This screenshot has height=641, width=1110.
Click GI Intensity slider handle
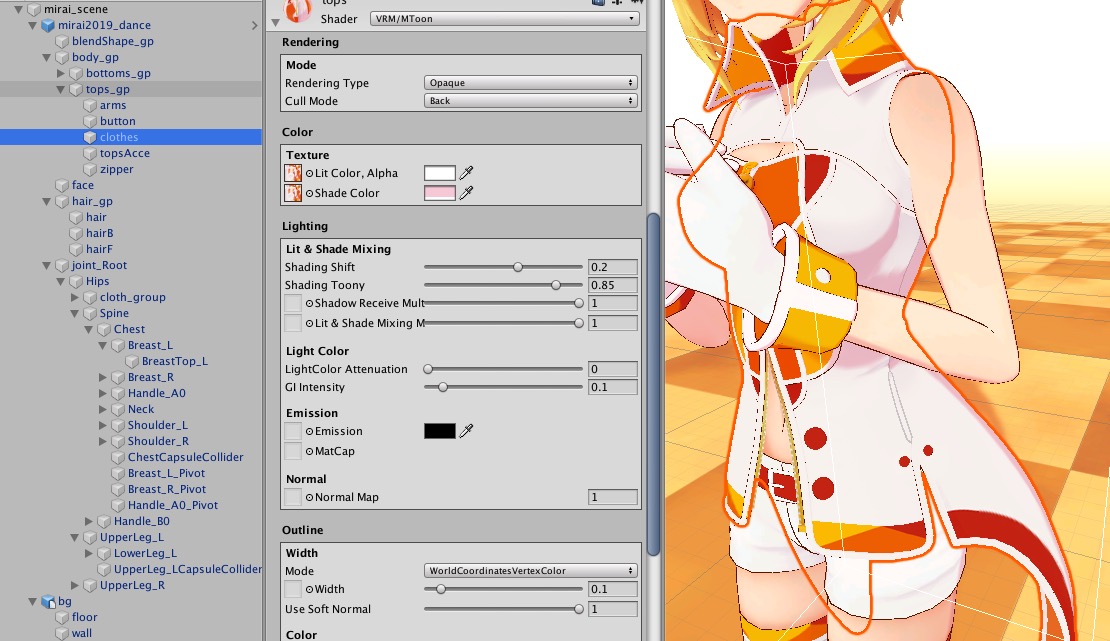[x=443, y=387]
